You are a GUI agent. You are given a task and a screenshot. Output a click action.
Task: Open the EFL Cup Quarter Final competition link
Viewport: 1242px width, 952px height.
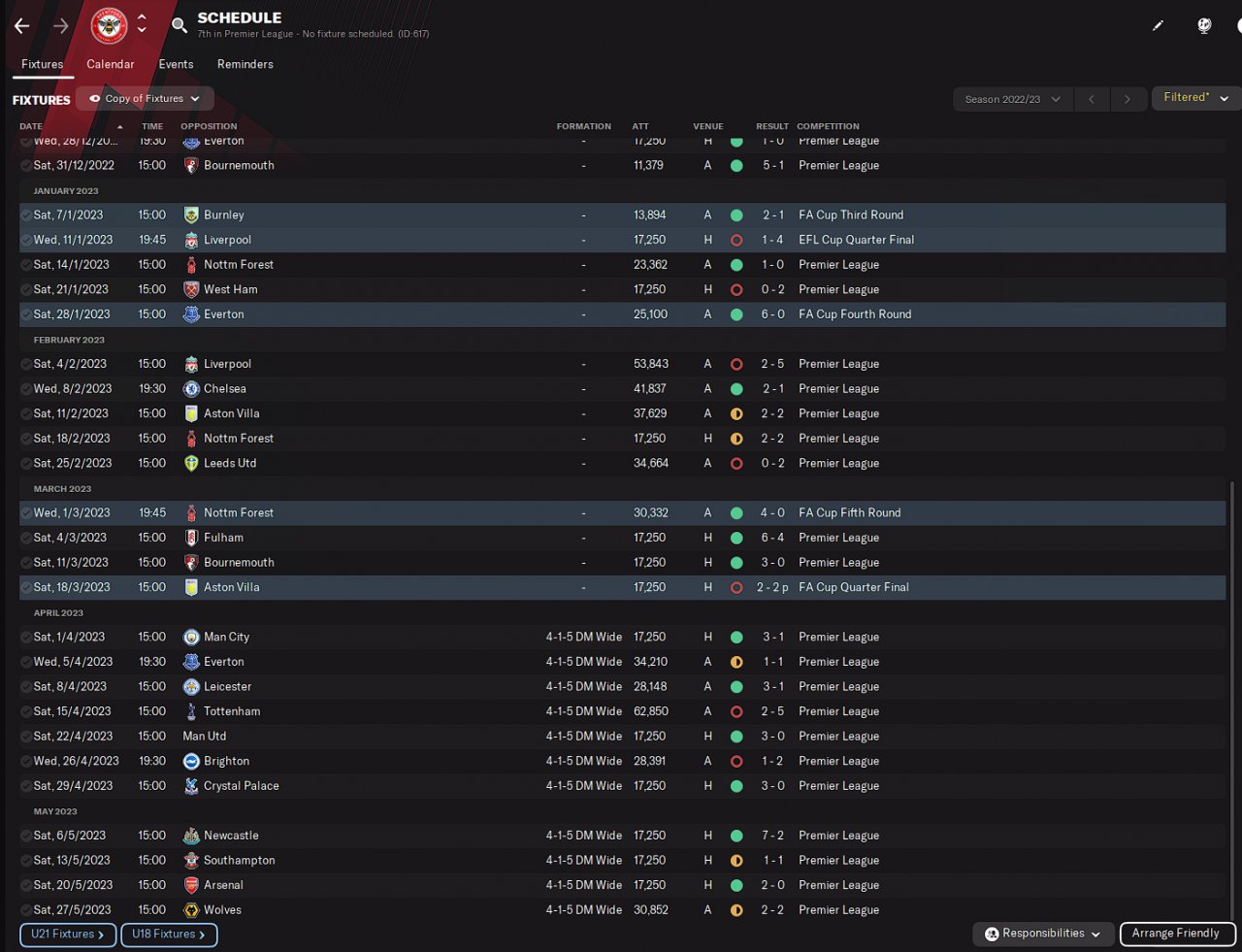pyautogui.click(x=857, y=240)
